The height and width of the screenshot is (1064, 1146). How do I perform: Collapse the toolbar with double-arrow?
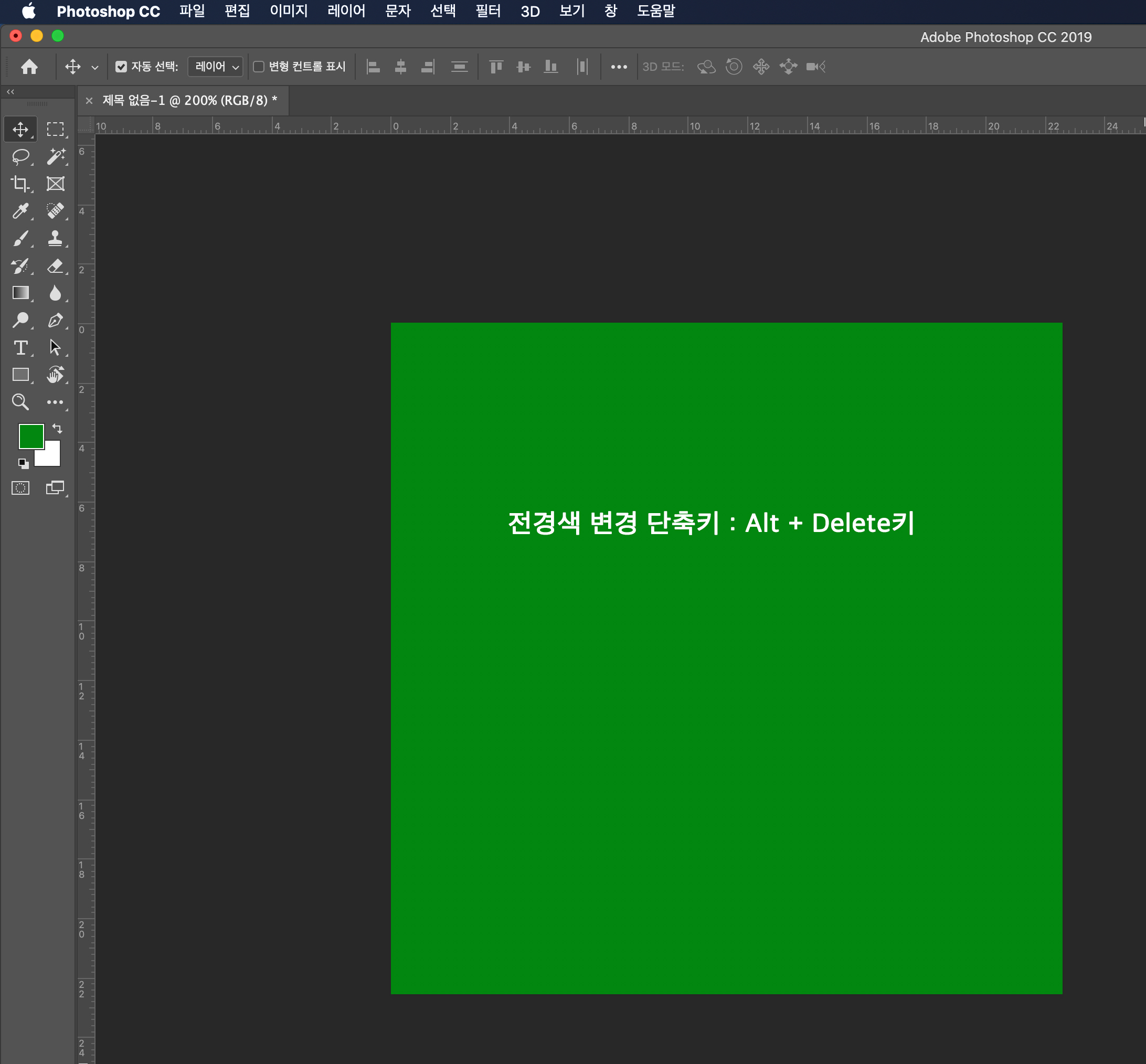10,91
